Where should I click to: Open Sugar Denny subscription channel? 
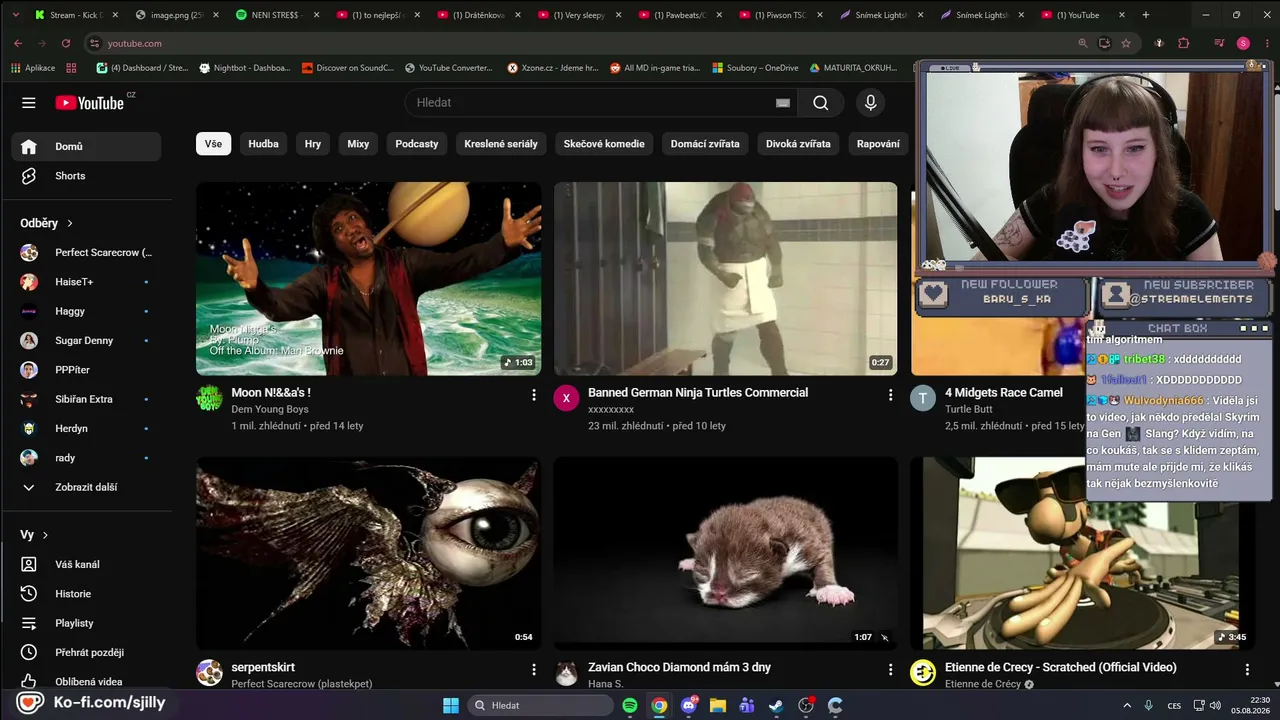tap(86, 341)
